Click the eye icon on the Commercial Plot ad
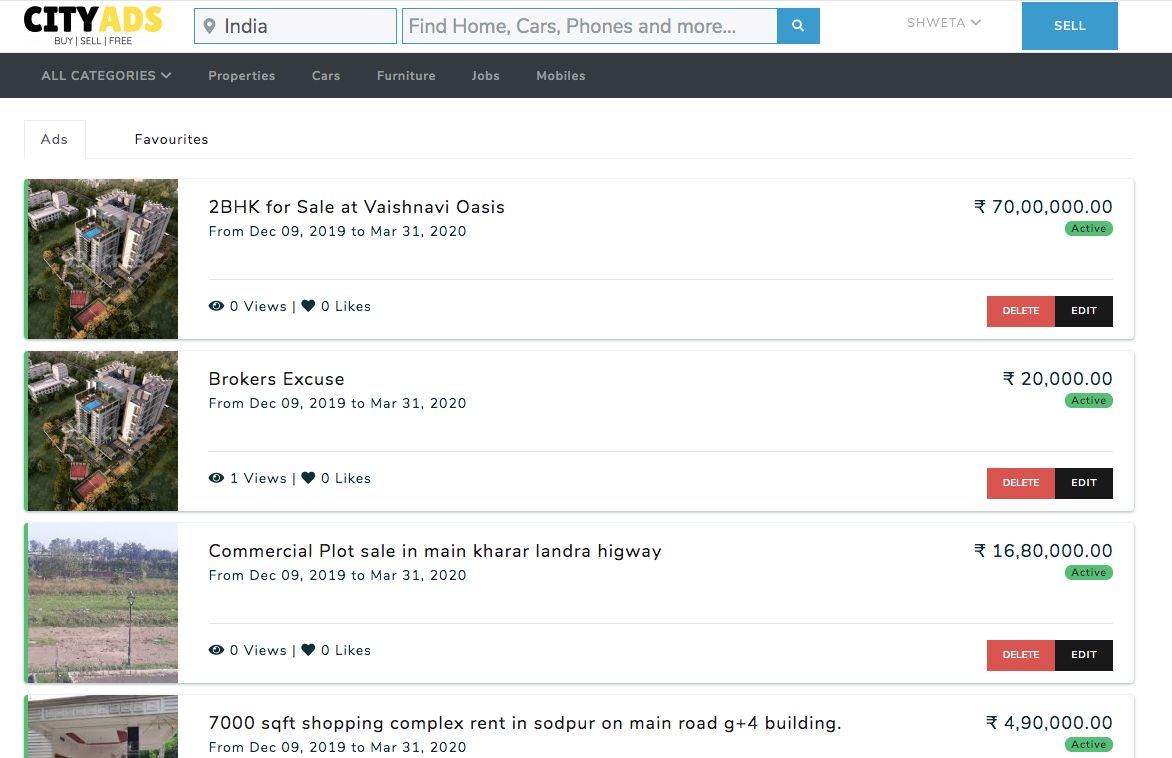Viewport: 1172px width, 758px height. coord(216,650)
